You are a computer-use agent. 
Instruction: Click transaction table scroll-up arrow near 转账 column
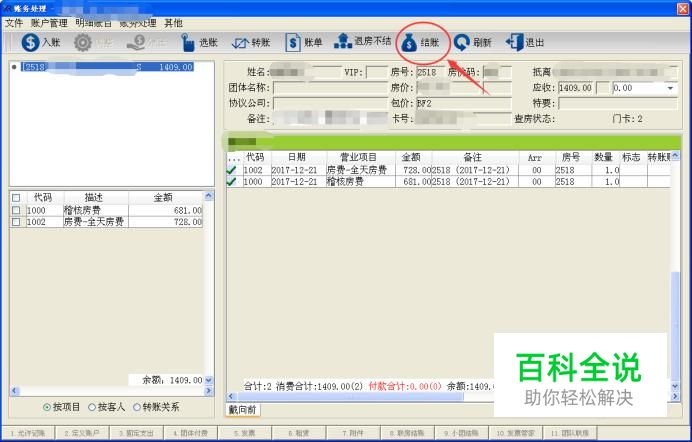(675, 156)
